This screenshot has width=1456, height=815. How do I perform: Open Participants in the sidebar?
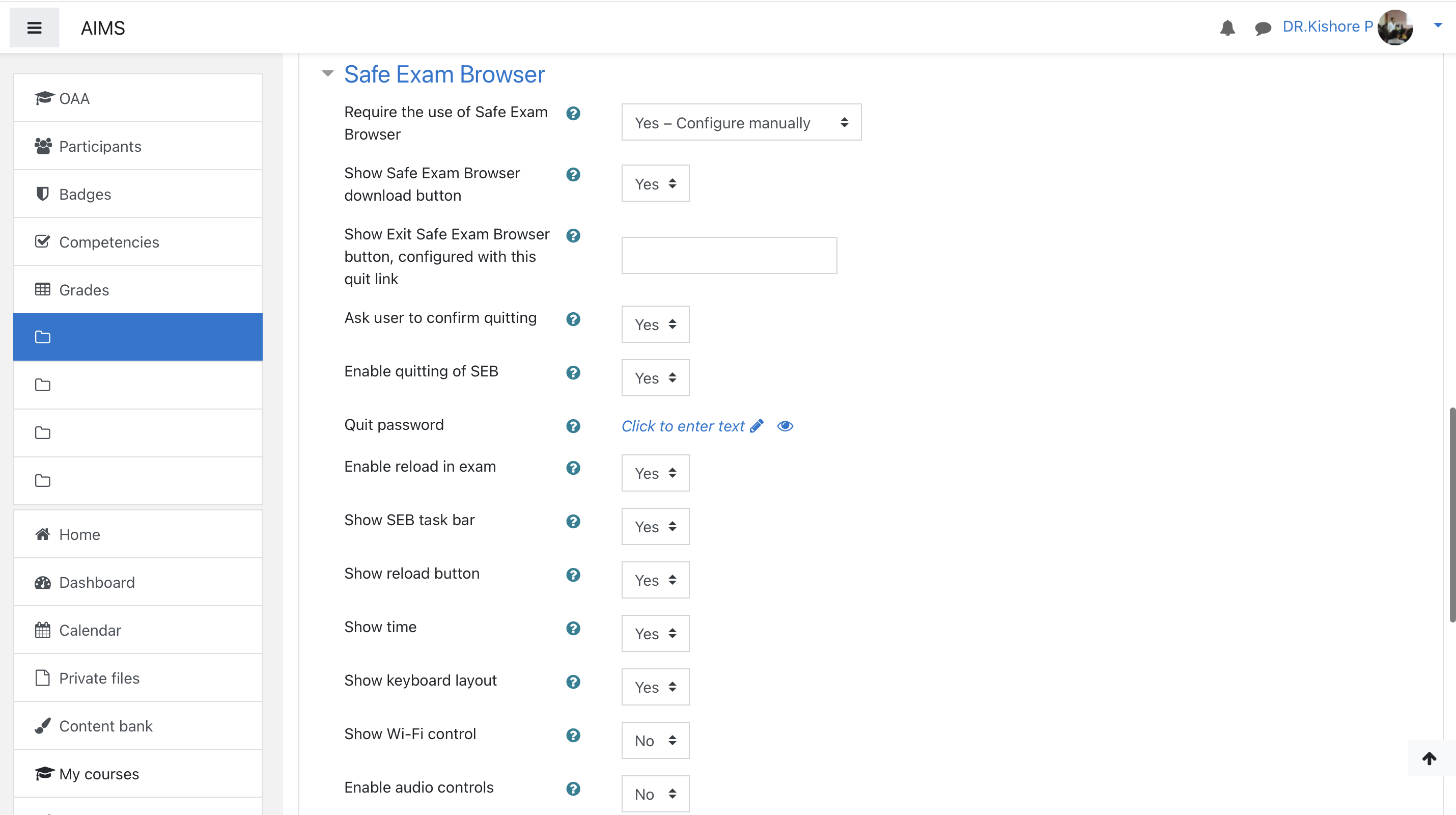(x=100, y=147)
